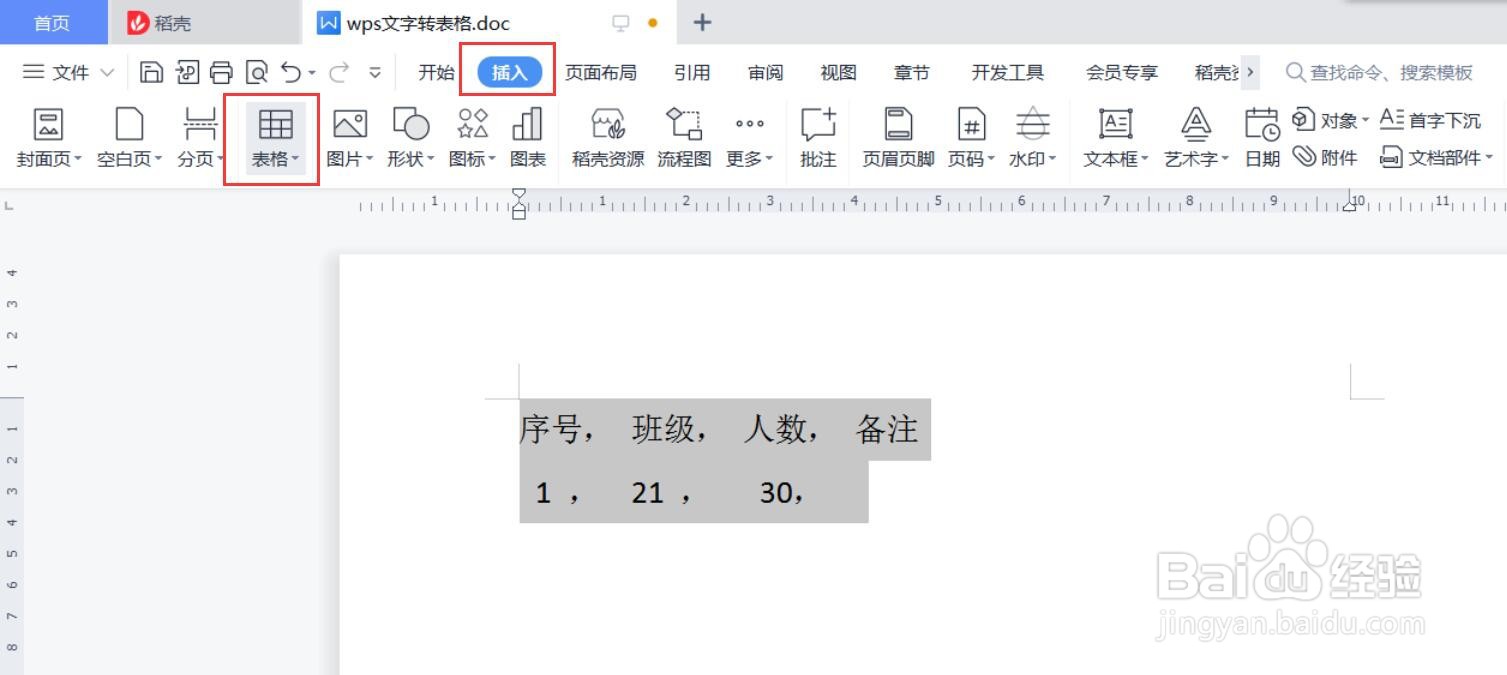Click the text 序号 in the document
This screenshot has width=1507, height=675.
tap(551, 430)
